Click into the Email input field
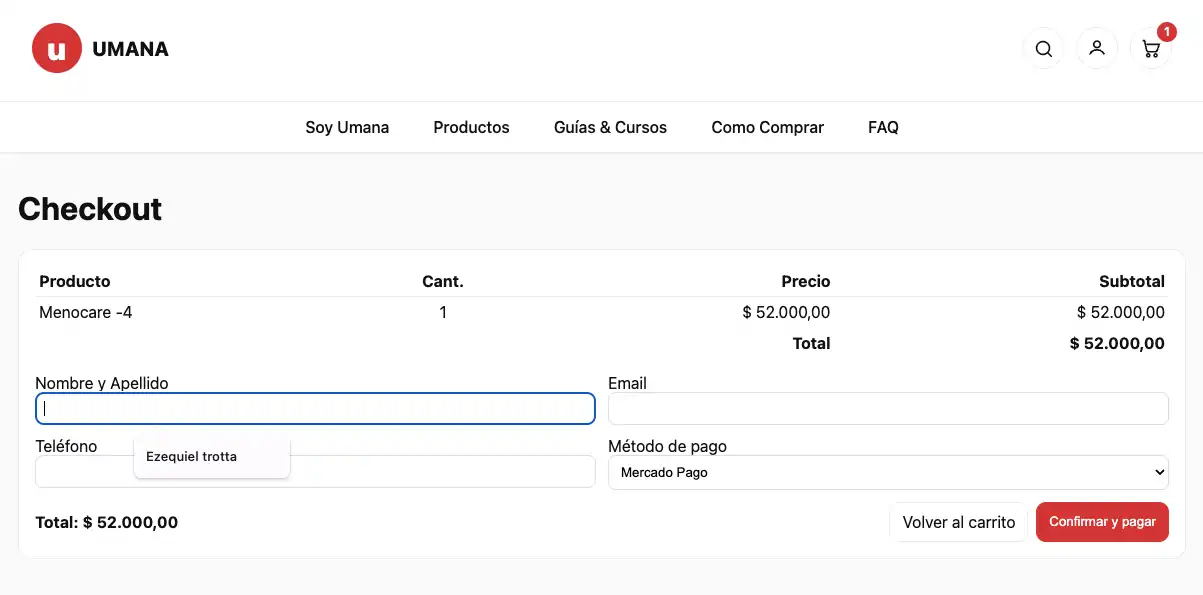This screenshot has width=1203, height=595. click(888, 408)
